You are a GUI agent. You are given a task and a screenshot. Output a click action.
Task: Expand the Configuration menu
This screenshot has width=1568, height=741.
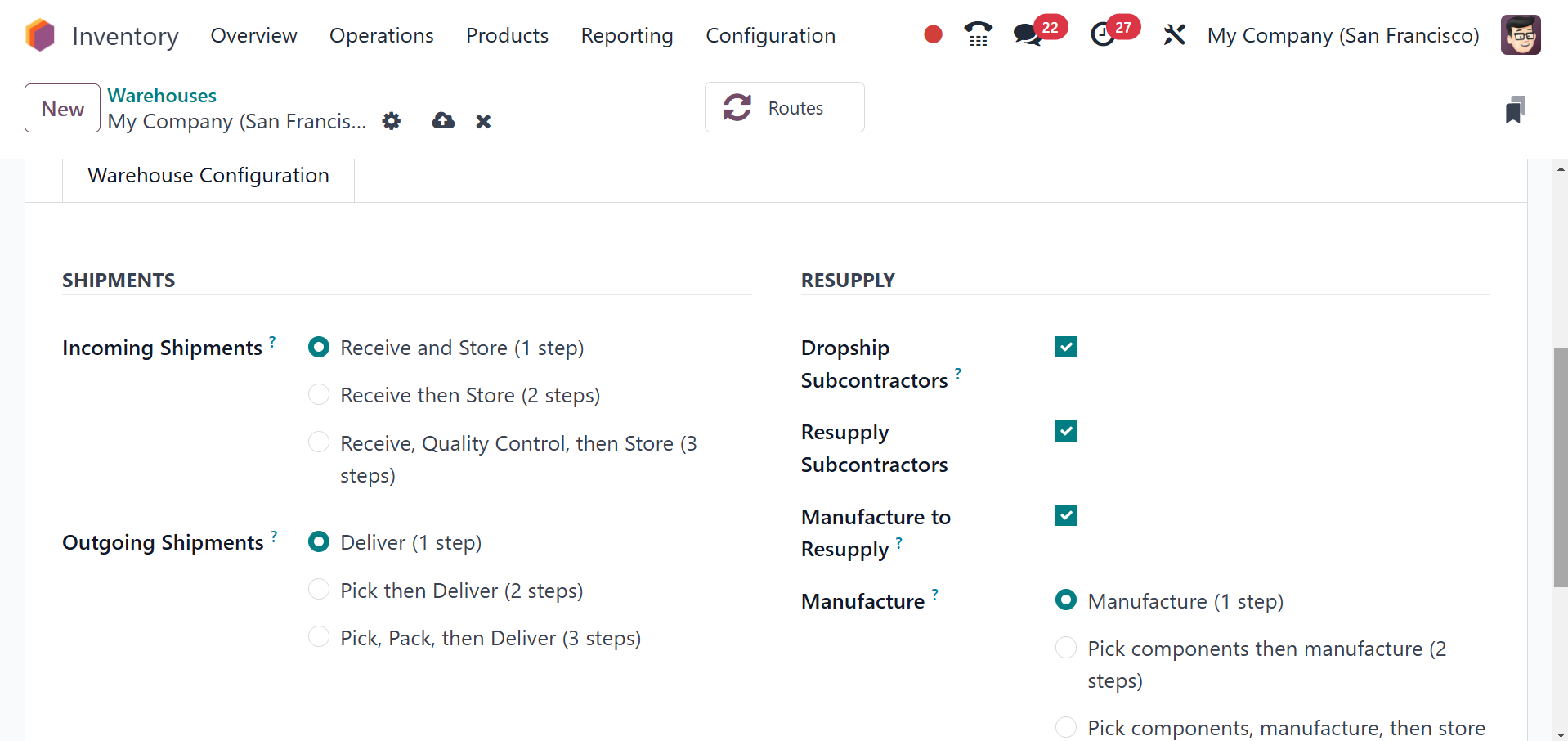[770, 35]
